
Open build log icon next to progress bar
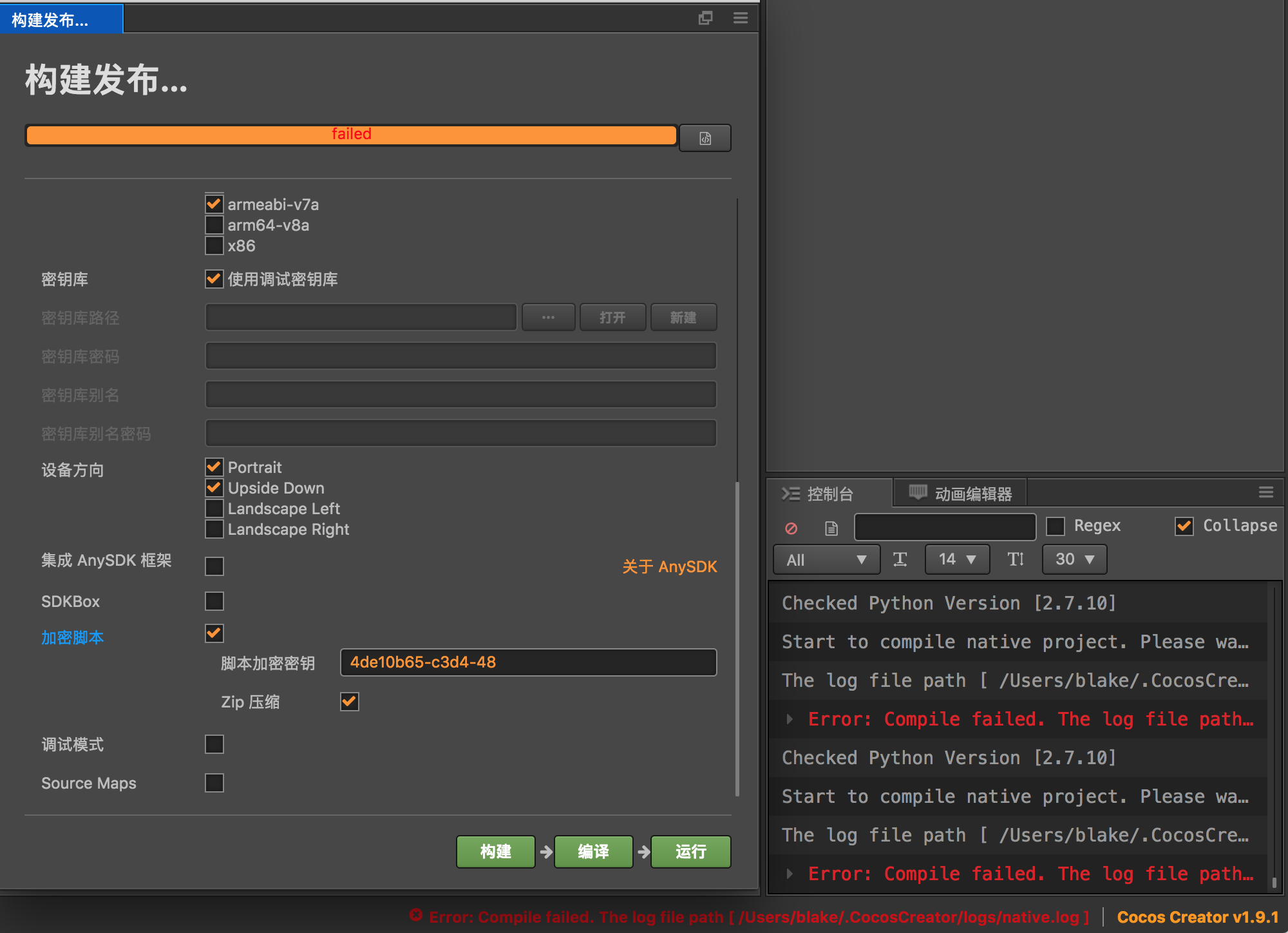[705, 138]
